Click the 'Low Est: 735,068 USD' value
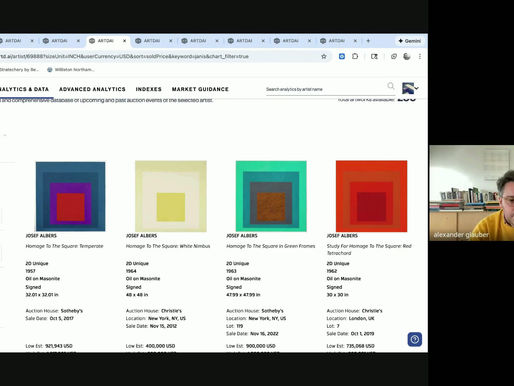 tap(351, 346)
